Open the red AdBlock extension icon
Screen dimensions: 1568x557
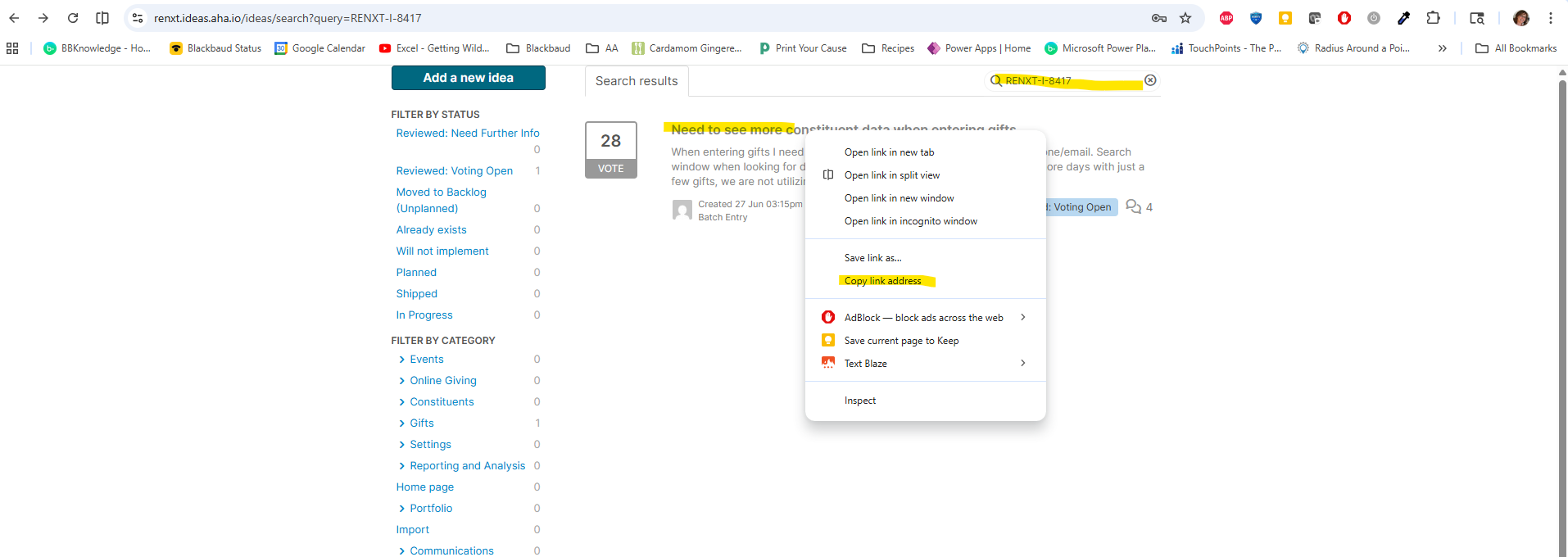pos(1344,18)
